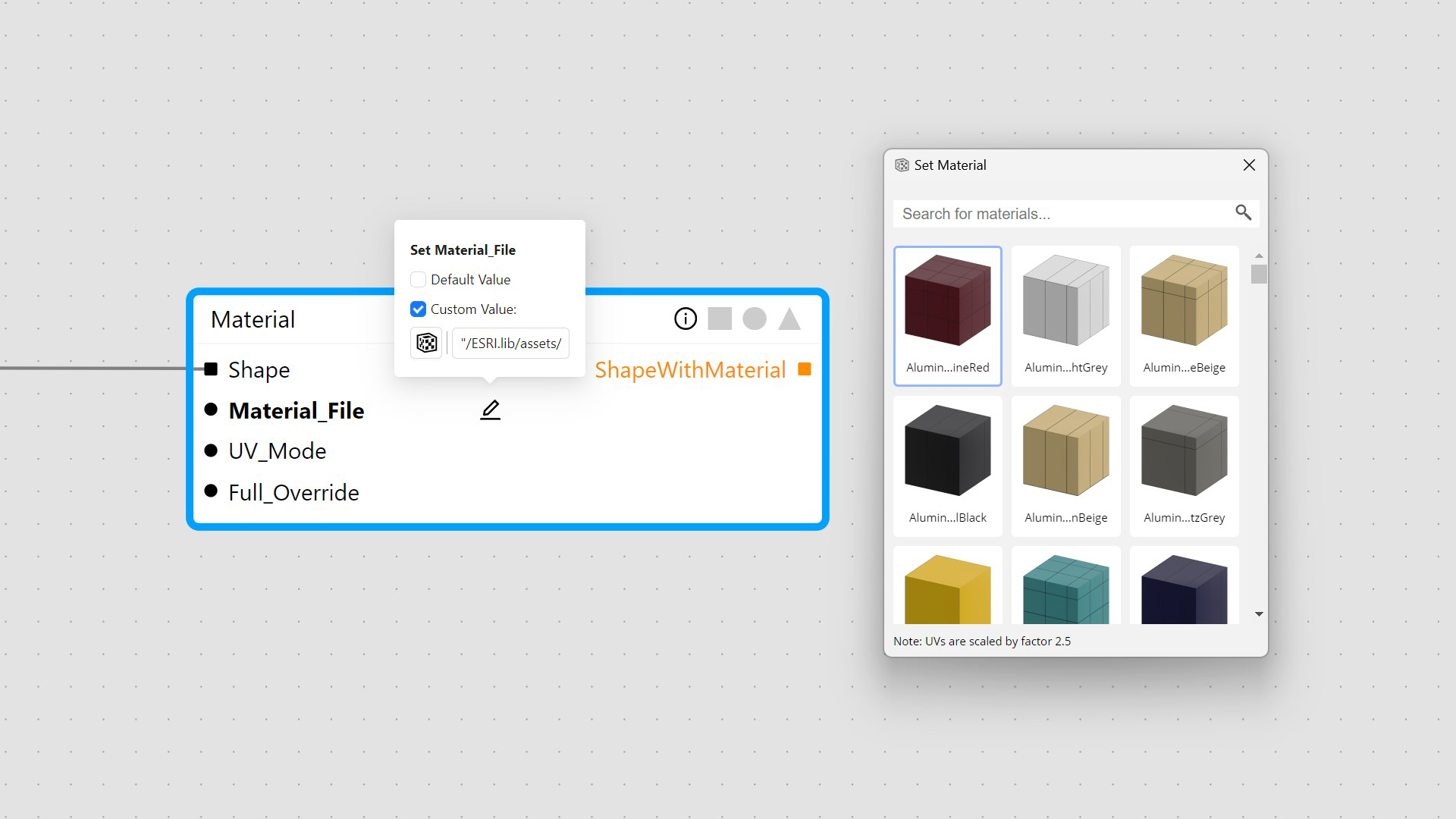Screen dimensions: 1456x819
Task: Select the square shape icon on Material node
Action: tap(719, 318)
